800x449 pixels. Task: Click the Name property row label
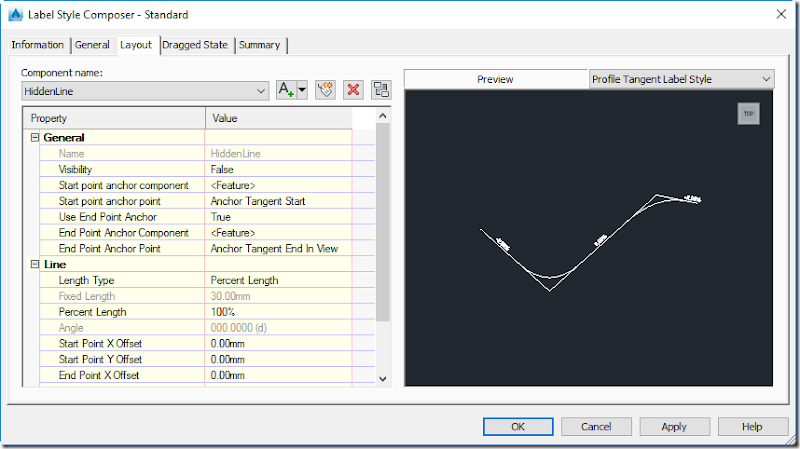71,154
